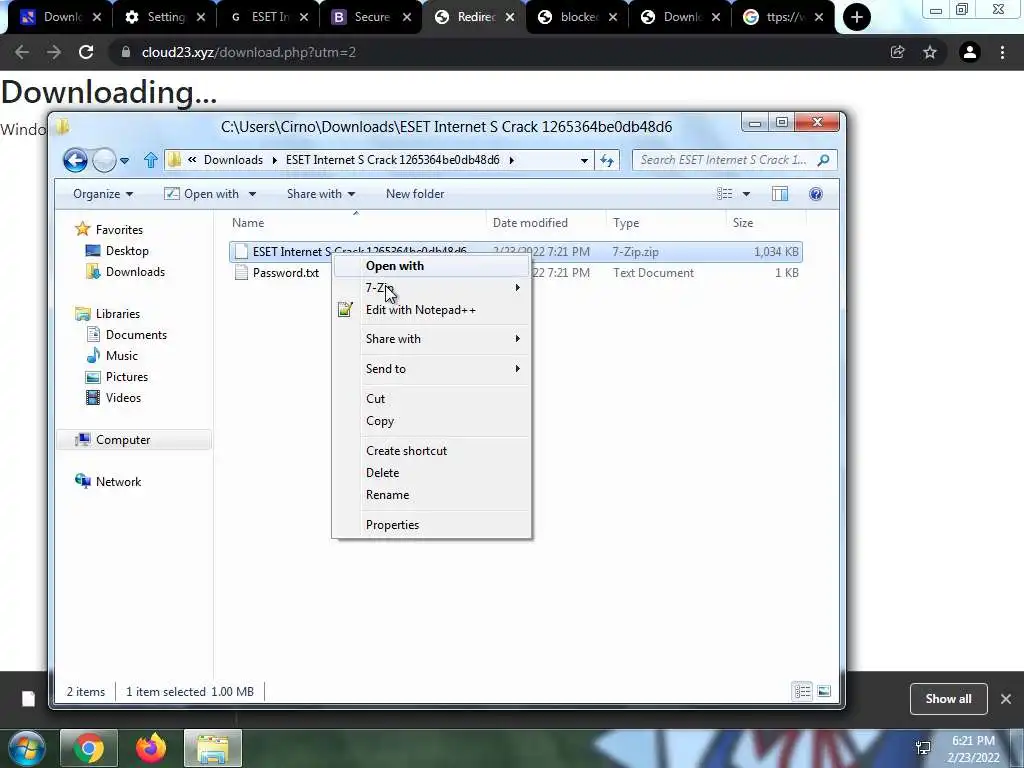
Task: Open view options dropdown arrow
Action: pos(746,194)
